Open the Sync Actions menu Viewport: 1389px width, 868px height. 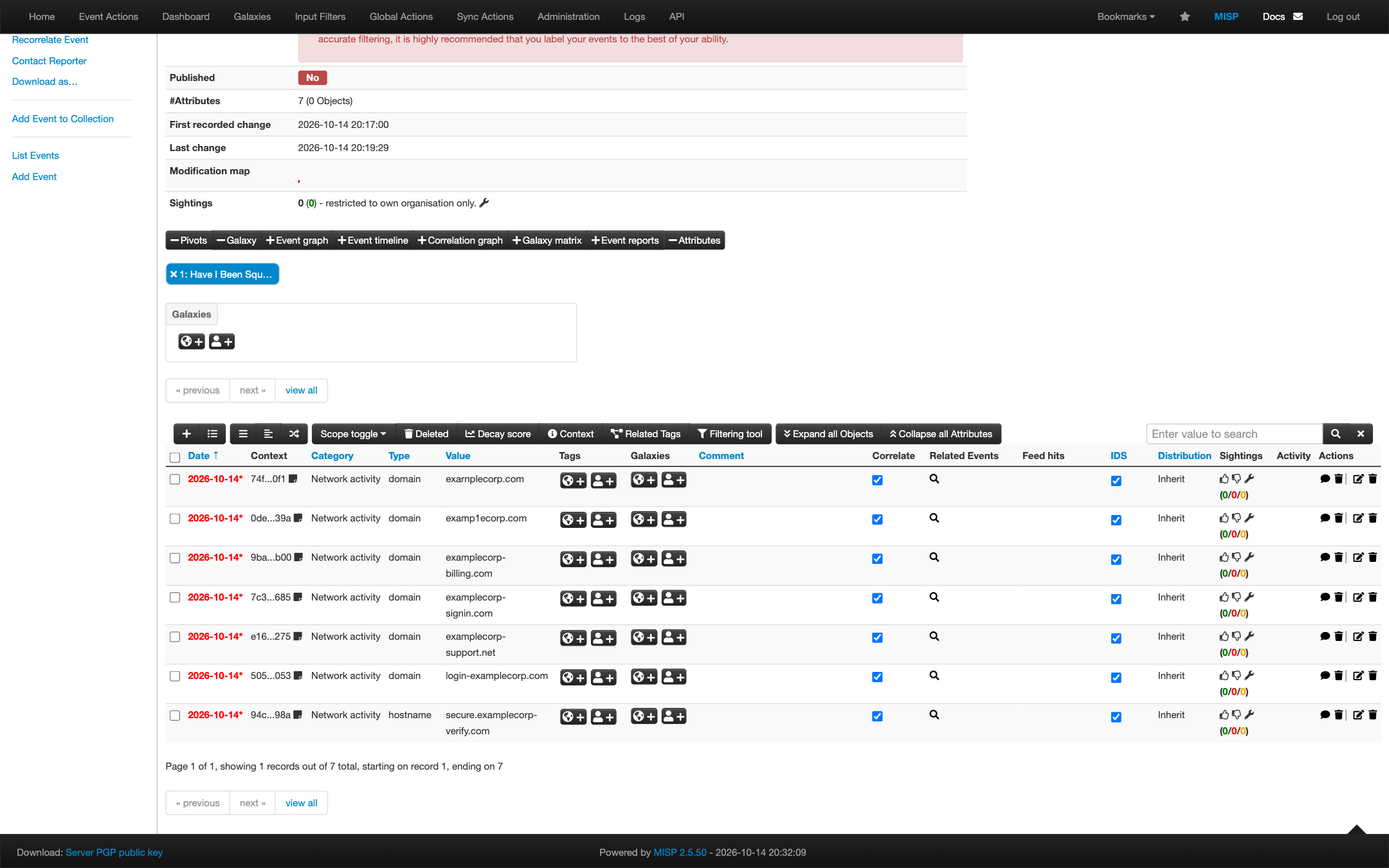point(485,17)
